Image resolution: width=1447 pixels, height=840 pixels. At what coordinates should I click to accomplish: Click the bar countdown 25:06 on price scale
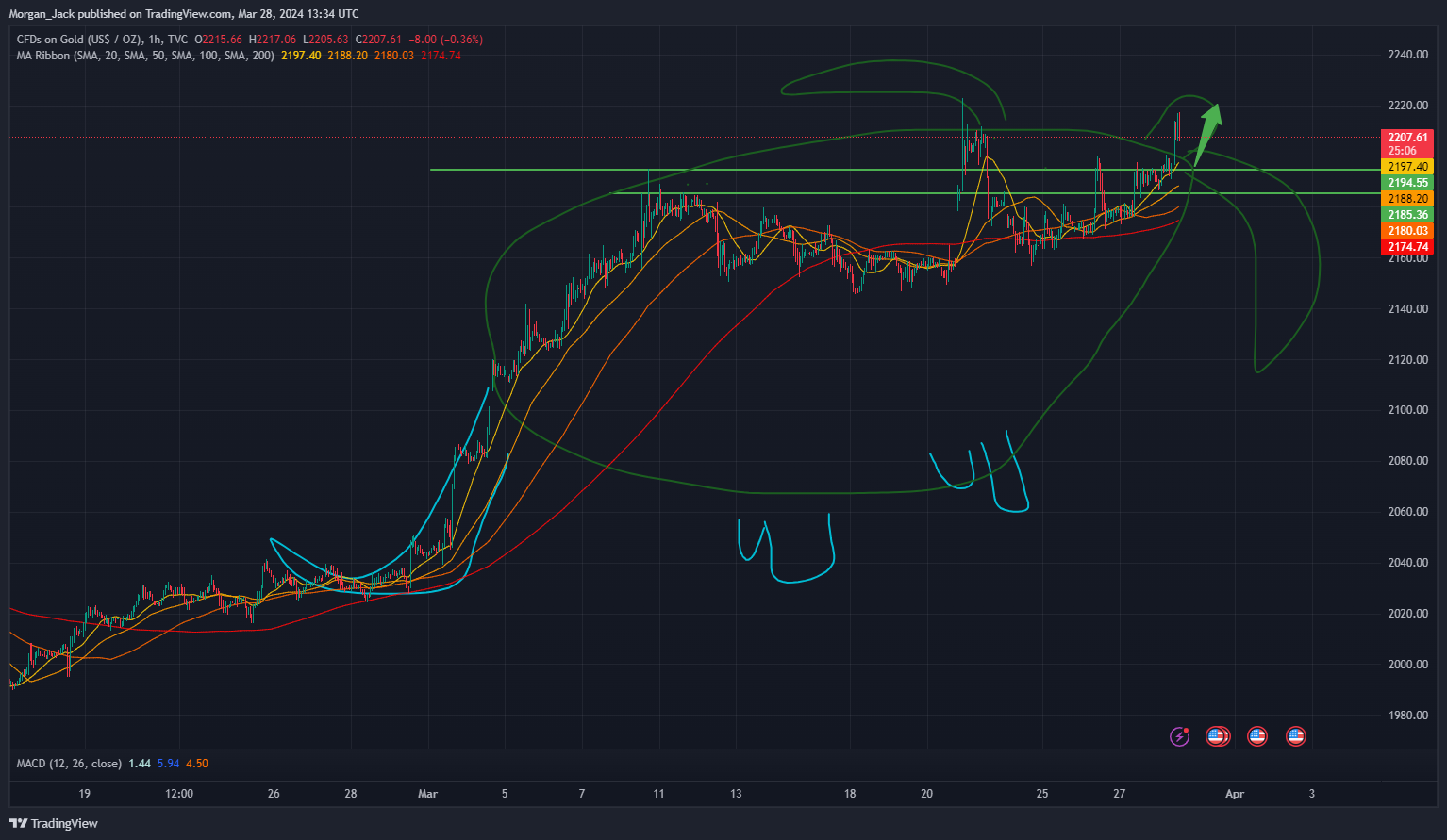tap(1402, 151)
